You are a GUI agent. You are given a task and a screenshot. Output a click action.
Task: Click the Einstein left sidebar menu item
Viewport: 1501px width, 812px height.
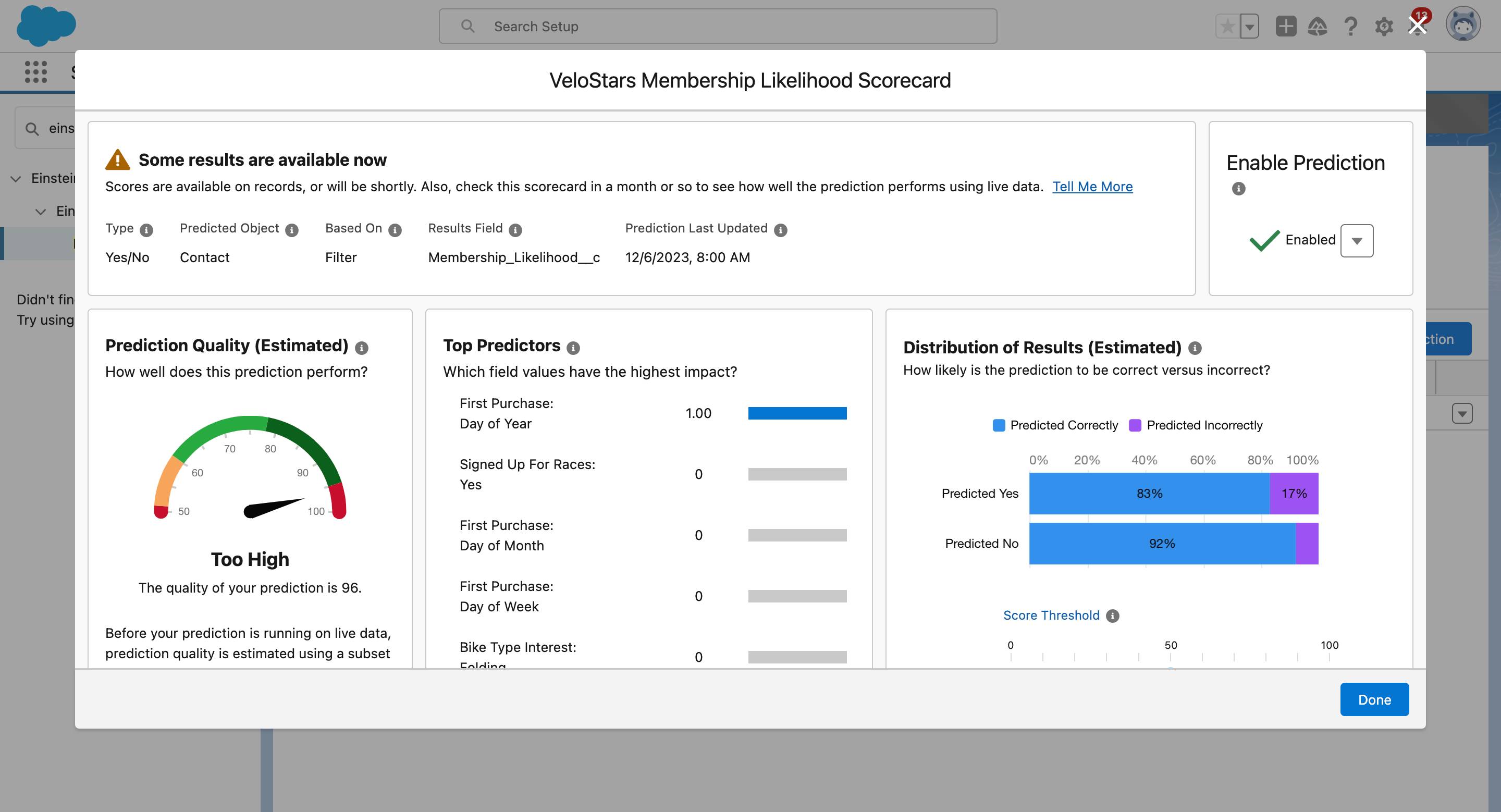54,178
